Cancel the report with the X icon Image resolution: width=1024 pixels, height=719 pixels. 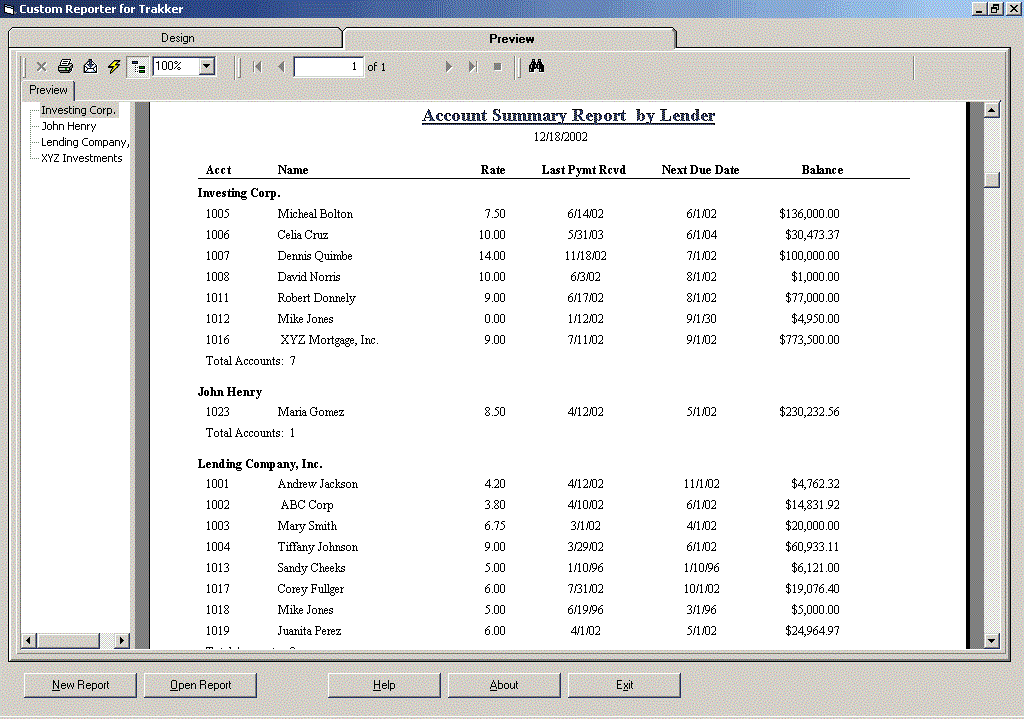[41, 66]
